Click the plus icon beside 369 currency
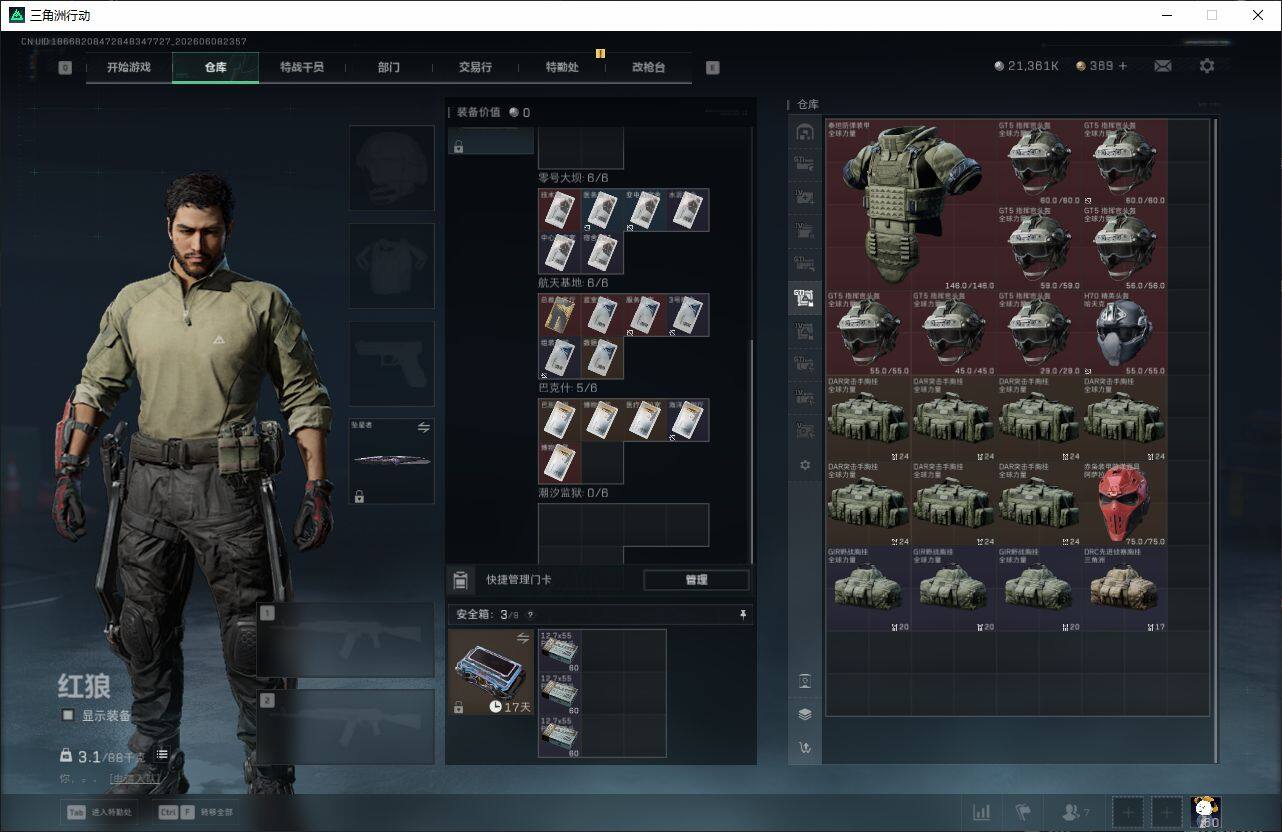Screen dimensions: 1282x832 [1123, 66]
